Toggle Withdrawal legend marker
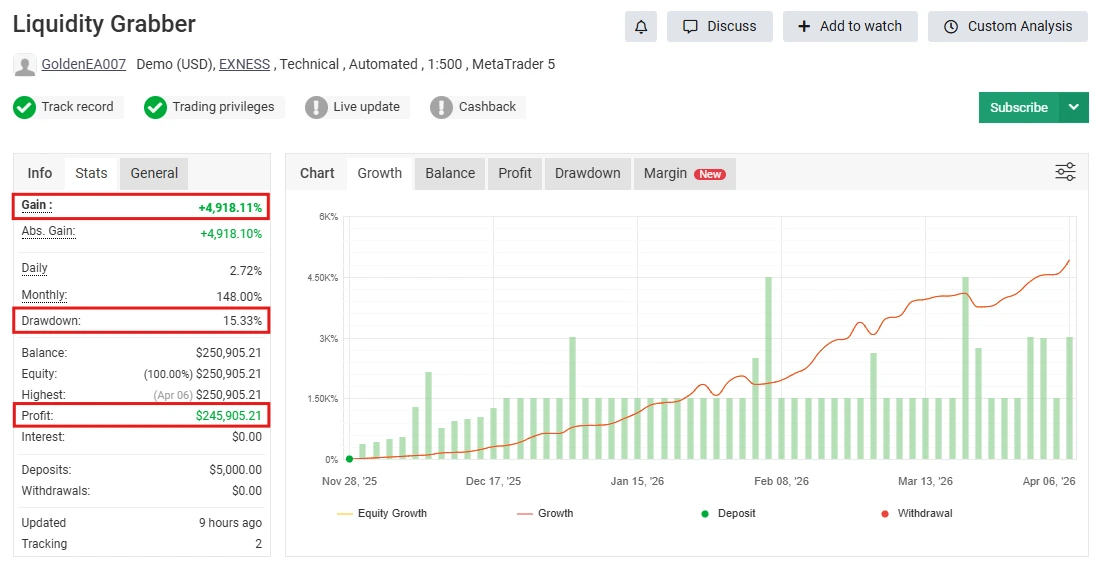The height and width of the screenshot is (565, 1099). tap(915, 513)
